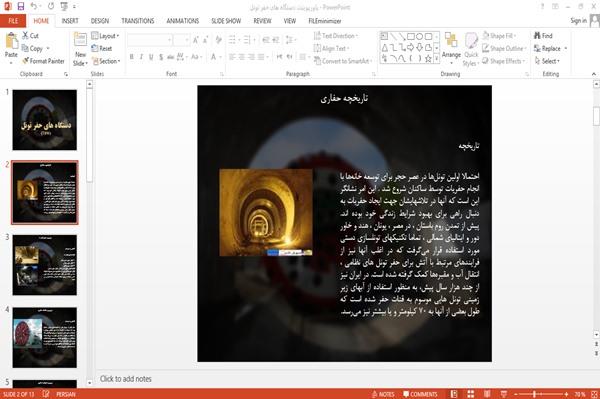
Task: Open the Section dropdown
Action: point(106,61)
